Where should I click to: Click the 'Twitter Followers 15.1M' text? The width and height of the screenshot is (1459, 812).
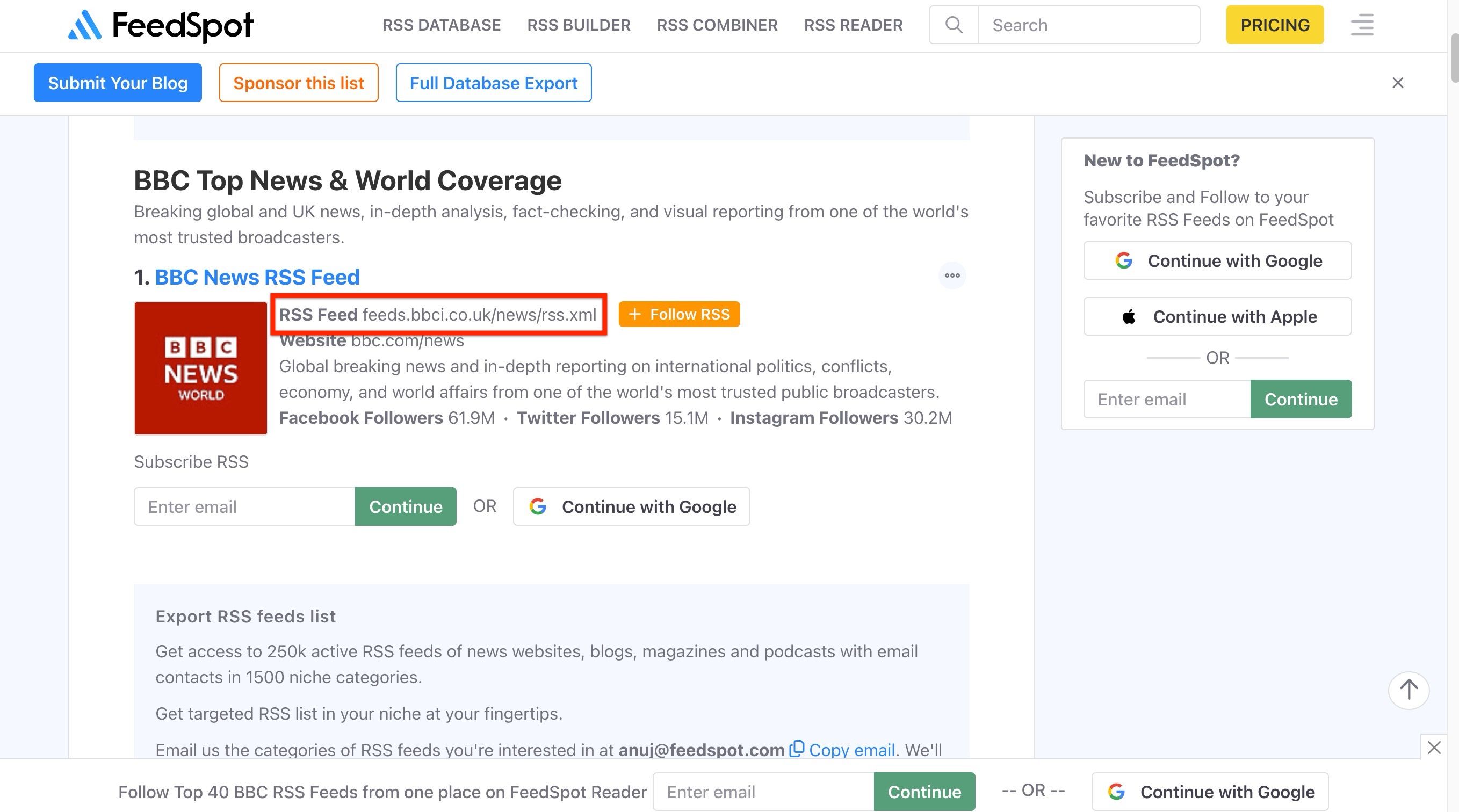[x=612, y=418]
